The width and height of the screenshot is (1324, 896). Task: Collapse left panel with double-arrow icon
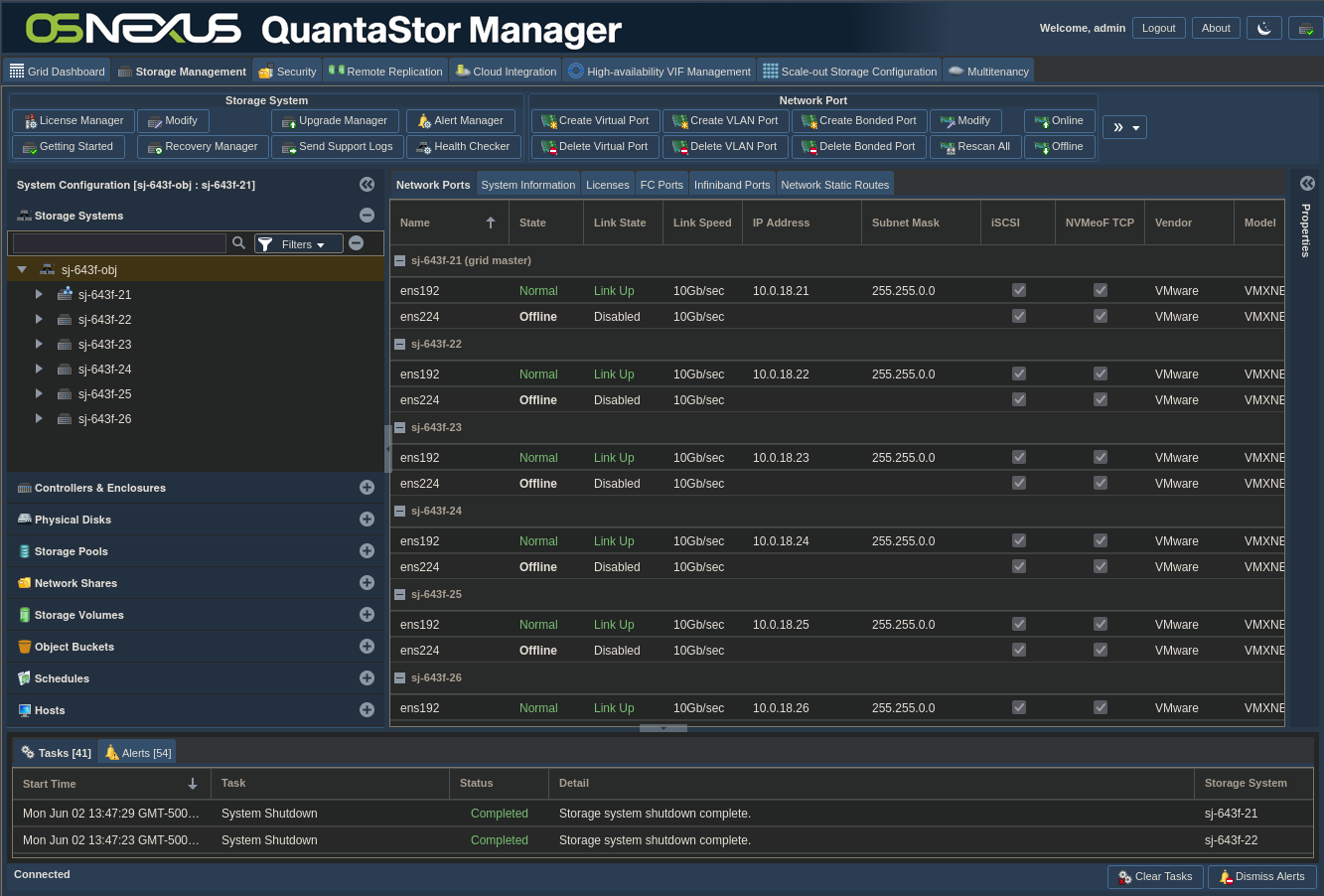pos(367,185)
